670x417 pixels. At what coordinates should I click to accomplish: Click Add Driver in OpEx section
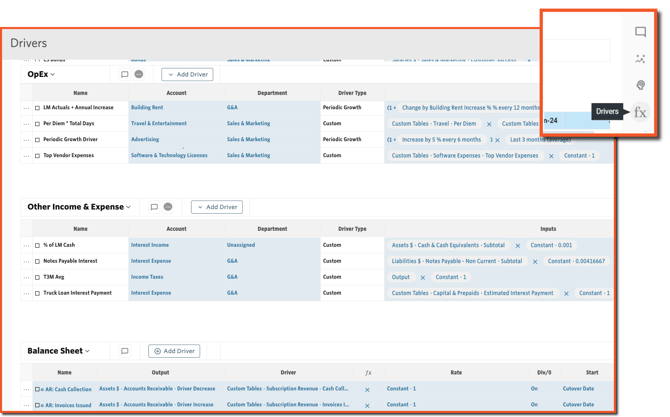click(x=187, y=74)
